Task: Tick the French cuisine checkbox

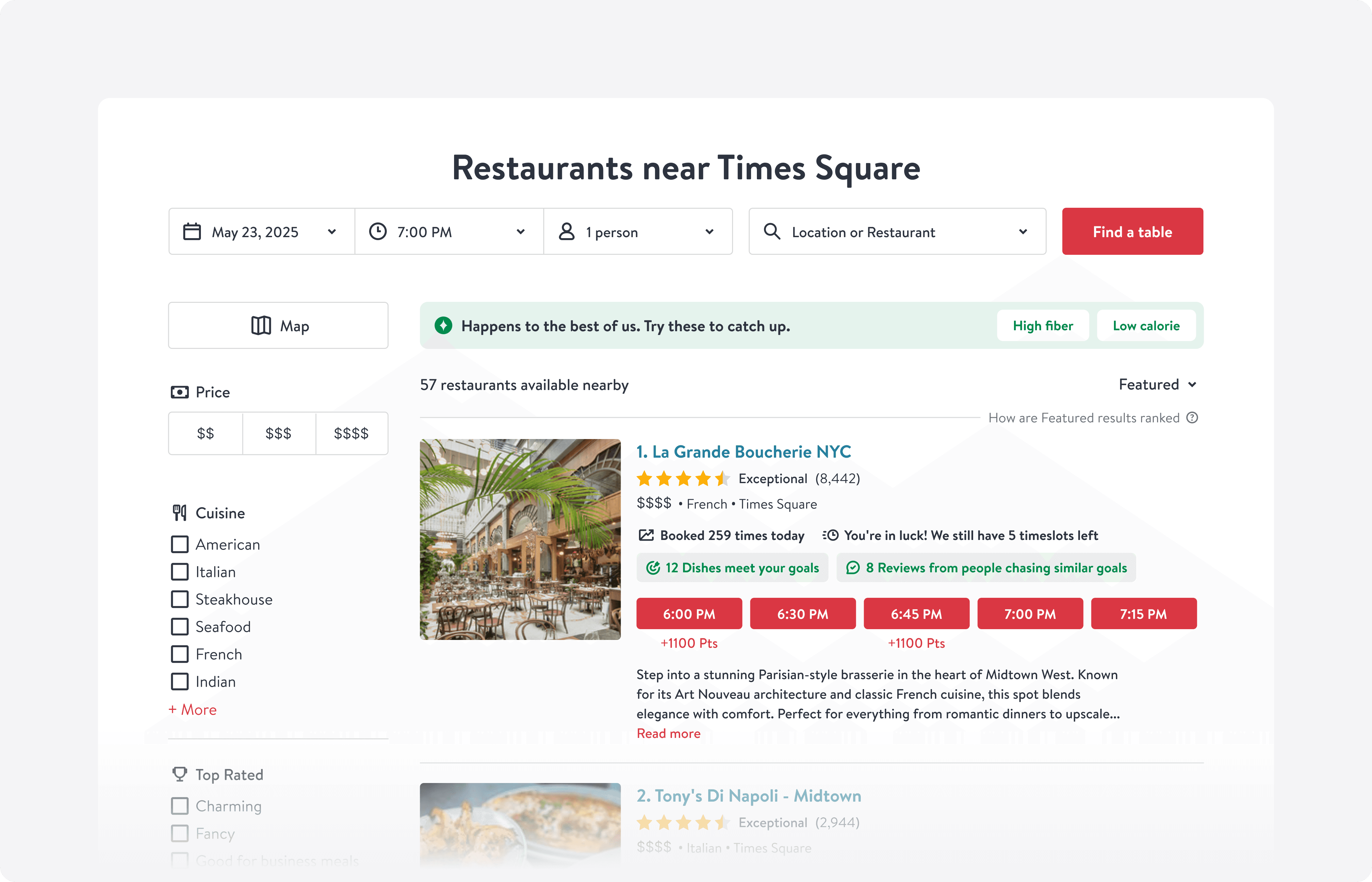Action: tap(180, 654)
